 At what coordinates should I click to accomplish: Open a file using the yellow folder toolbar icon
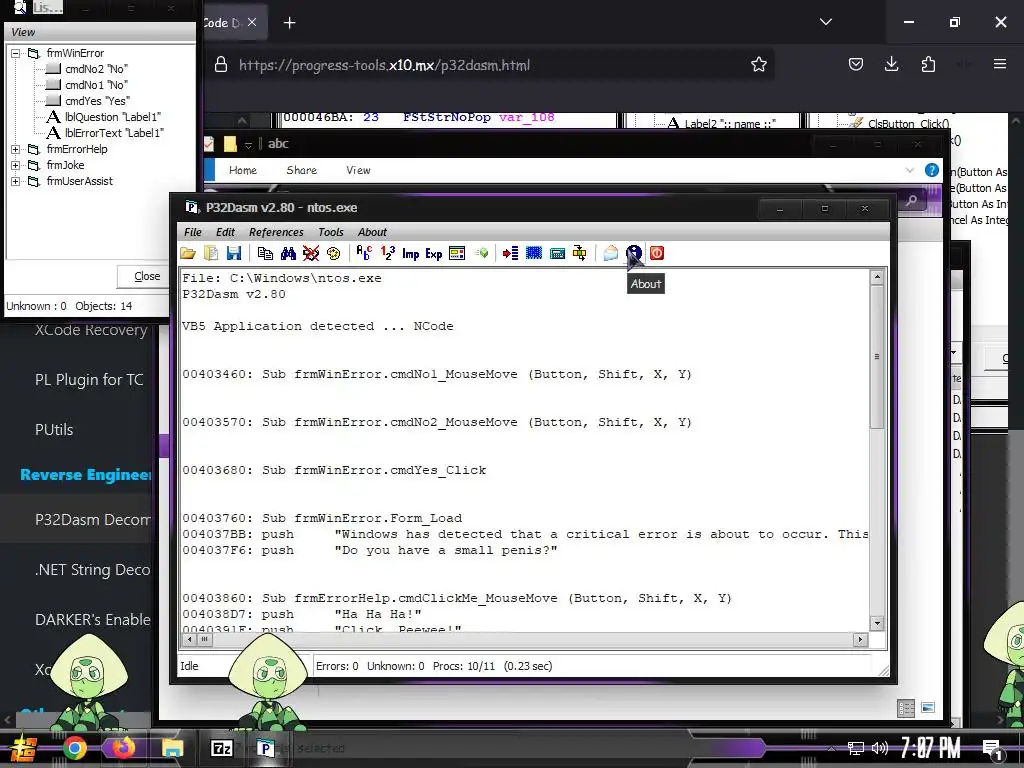[188, 253]
